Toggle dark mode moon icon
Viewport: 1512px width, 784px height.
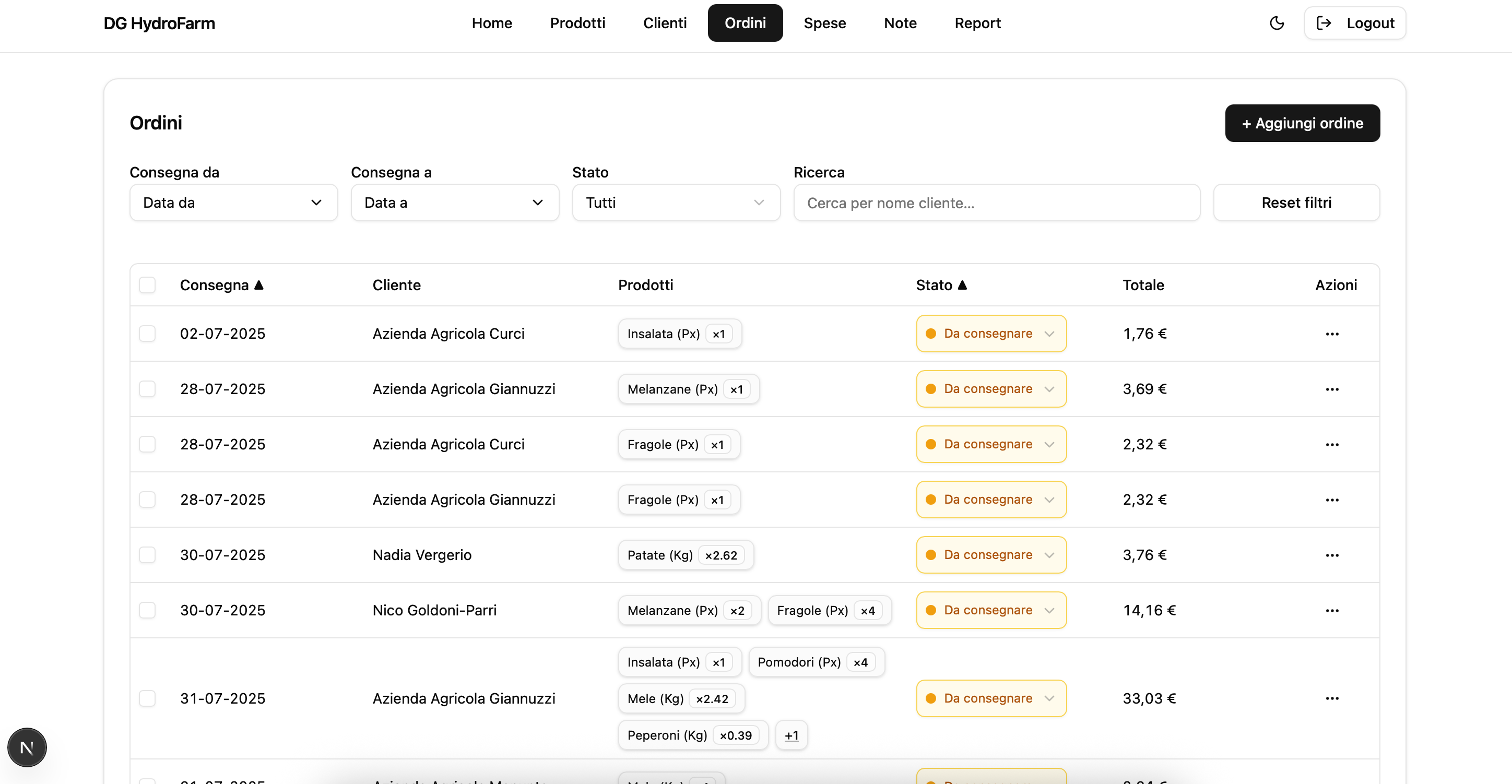1277,23
